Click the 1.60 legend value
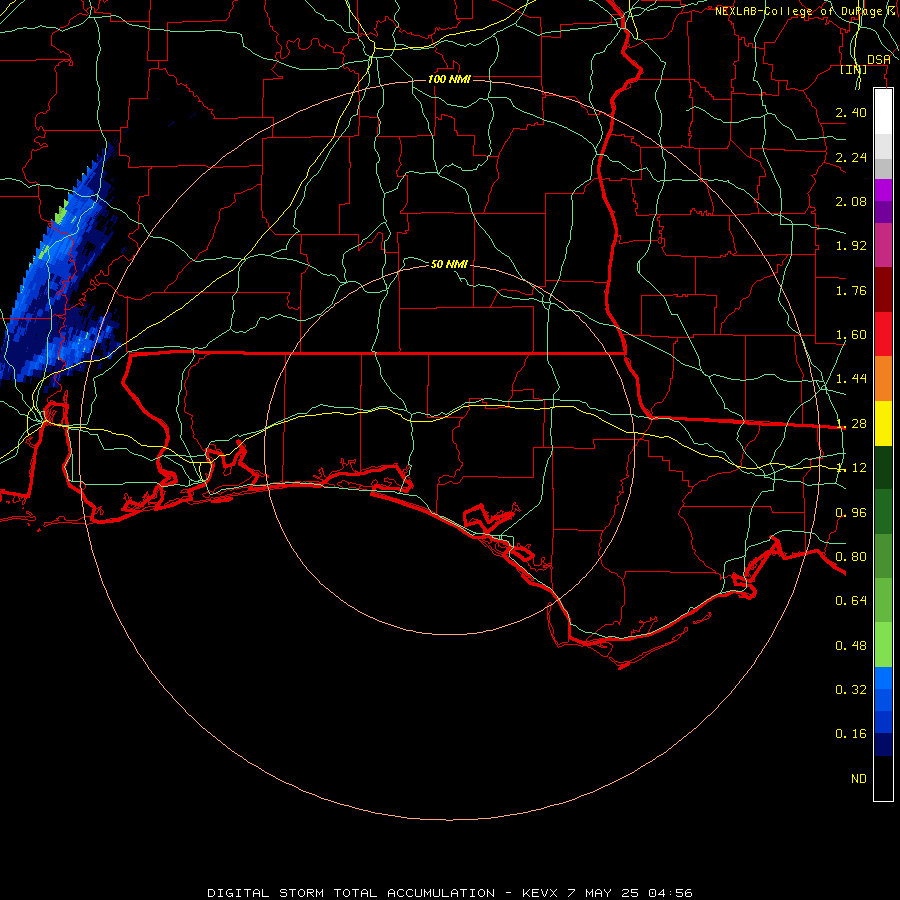 [x=851, y=335]
